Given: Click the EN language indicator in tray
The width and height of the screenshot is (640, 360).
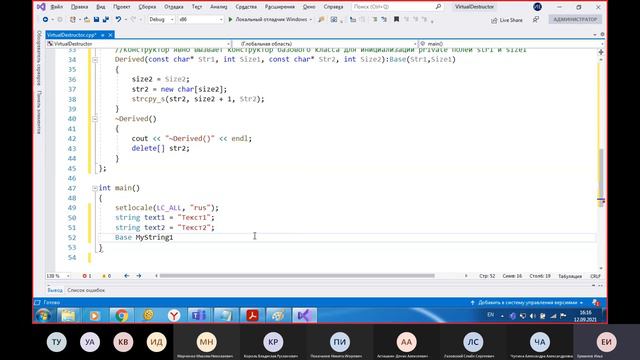Looking at the screenshot, I should pyautogui.click(x=491, y=315).
